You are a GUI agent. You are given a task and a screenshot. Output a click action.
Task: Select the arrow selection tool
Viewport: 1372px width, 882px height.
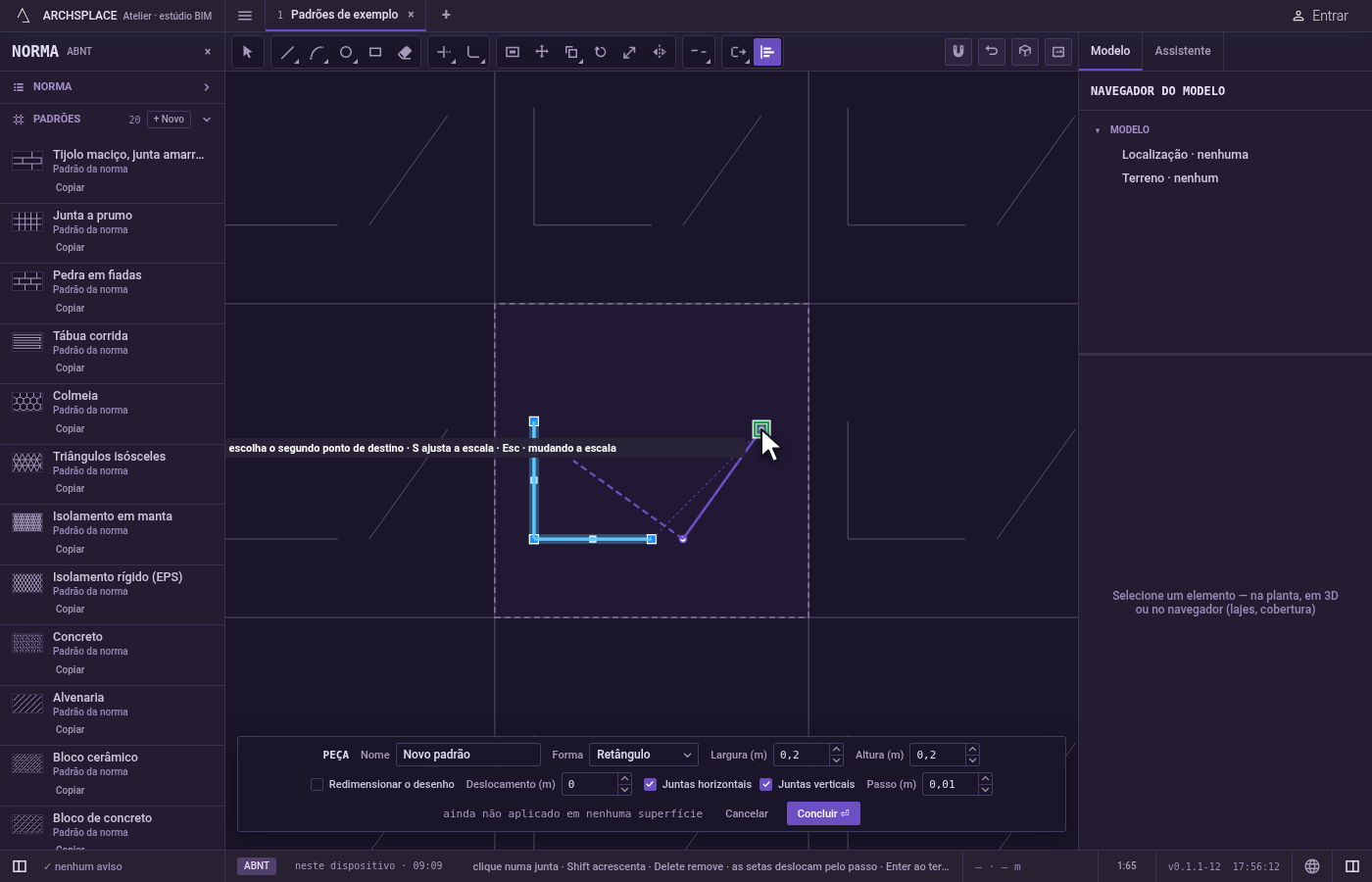point(248,52)
